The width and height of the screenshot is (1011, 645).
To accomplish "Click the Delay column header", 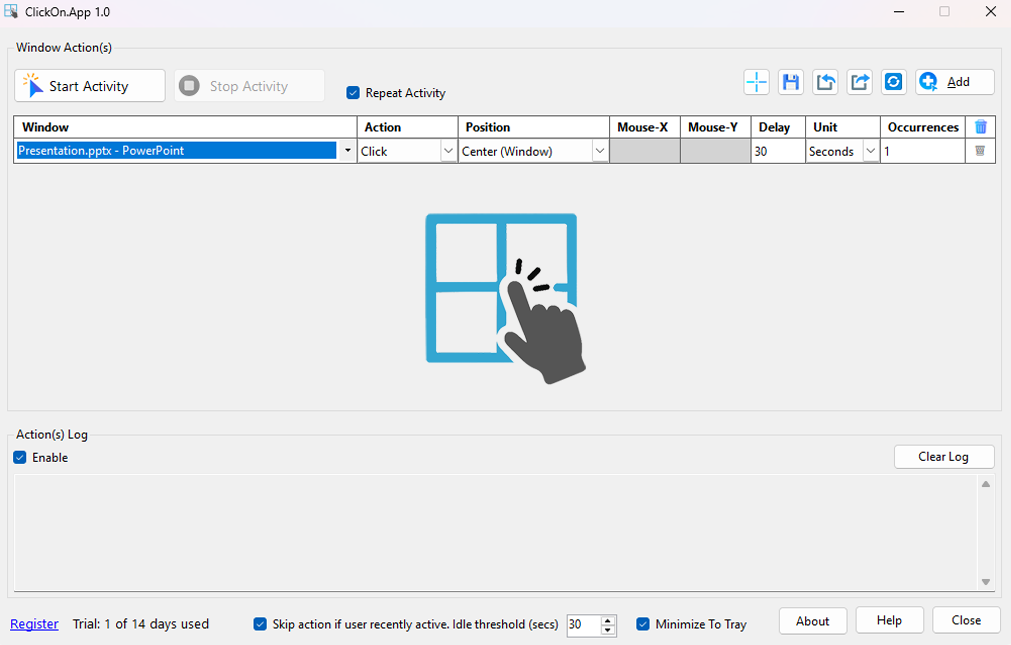I will (778, 127).
